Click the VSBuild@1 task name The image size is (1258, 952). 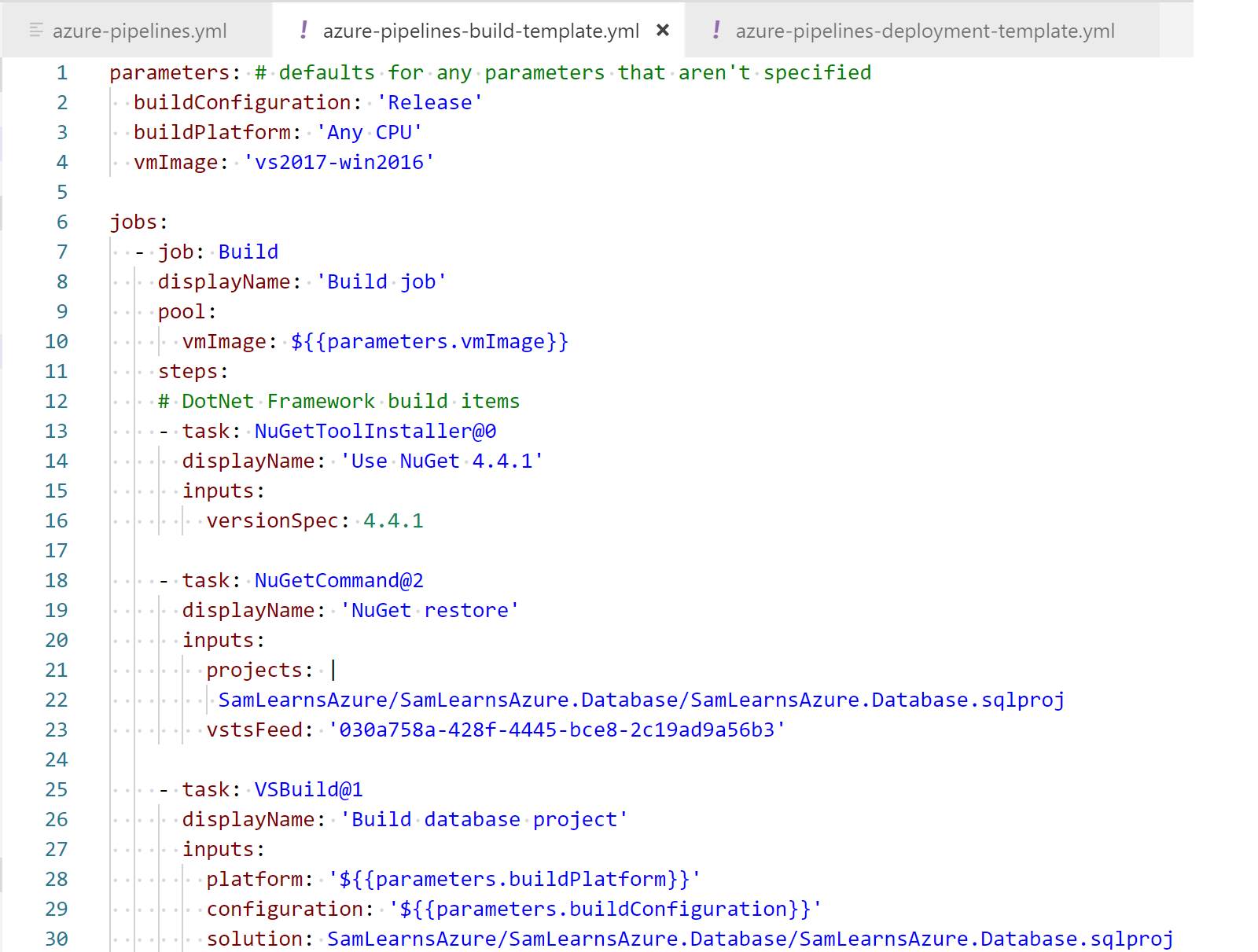tap(308, 790)
